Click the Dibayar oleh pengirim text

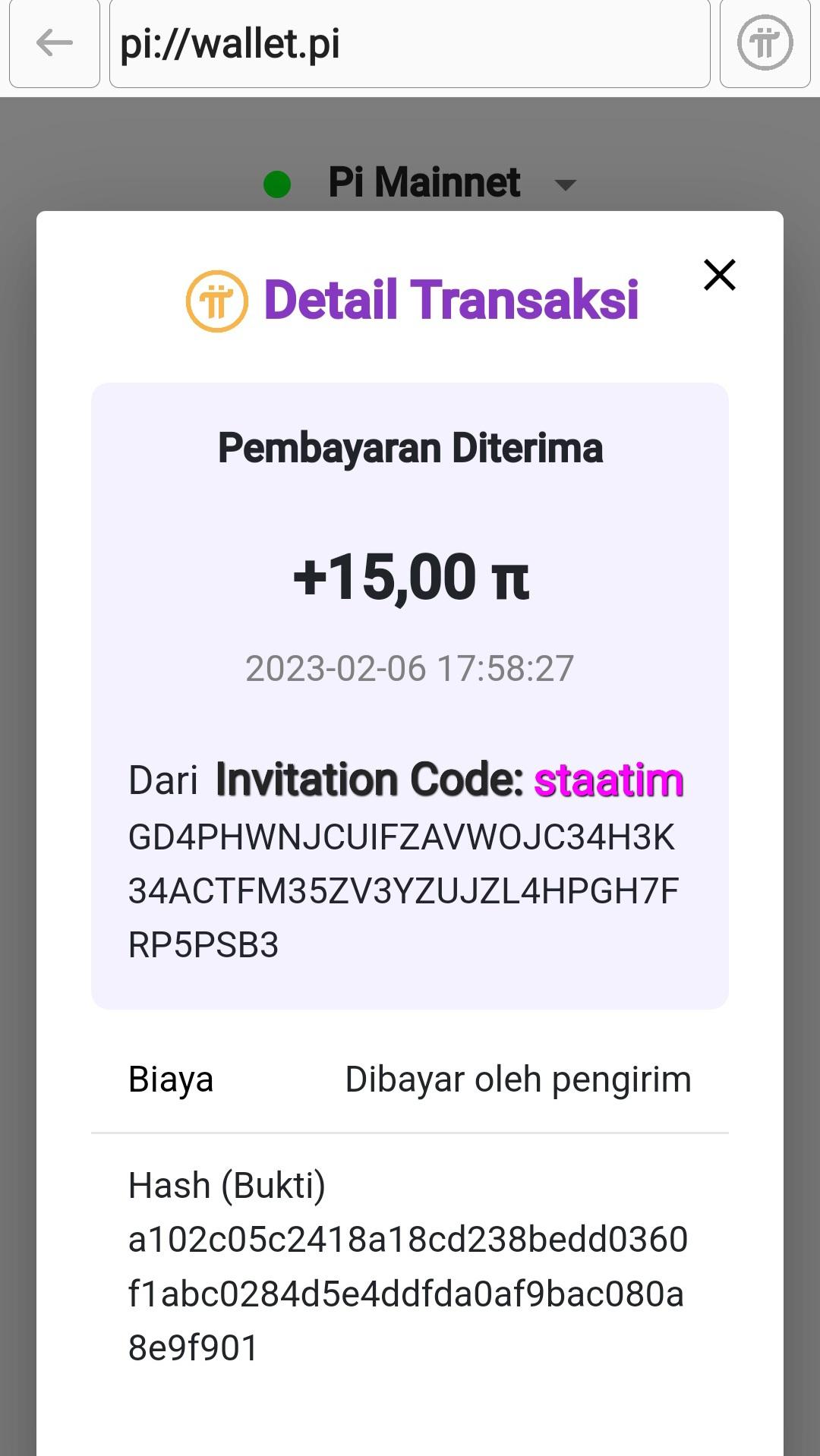518,1079
